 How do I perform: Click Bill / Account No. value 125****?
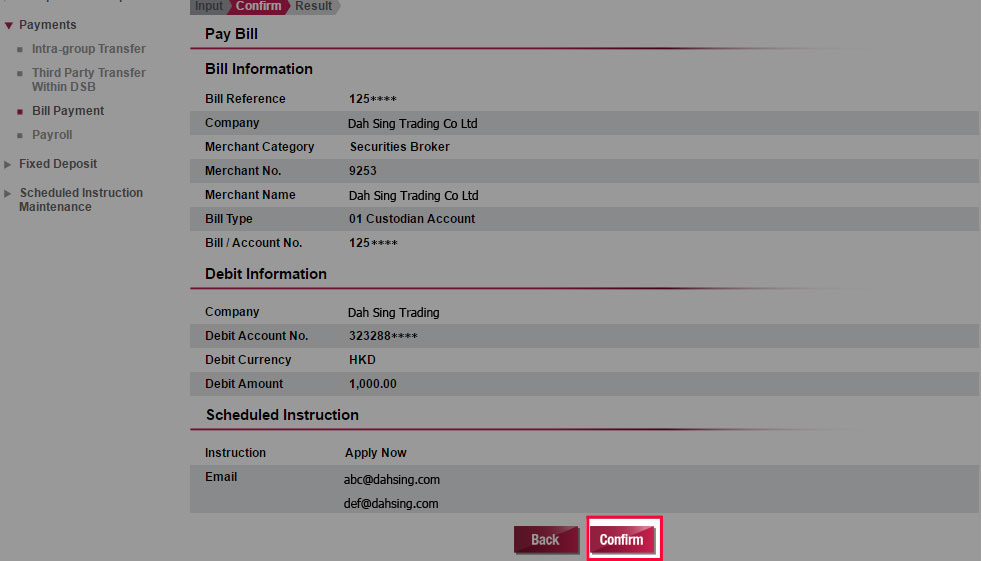pos(373,243)
